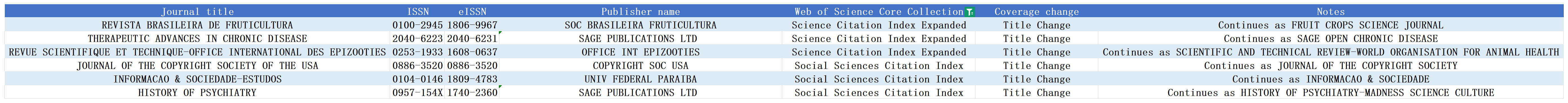1568x103 pixels.
Task: Select cell JOURNAL OF THE COPYRIGHT SOCIETY OF THE USA
Action: click(197, 66)
